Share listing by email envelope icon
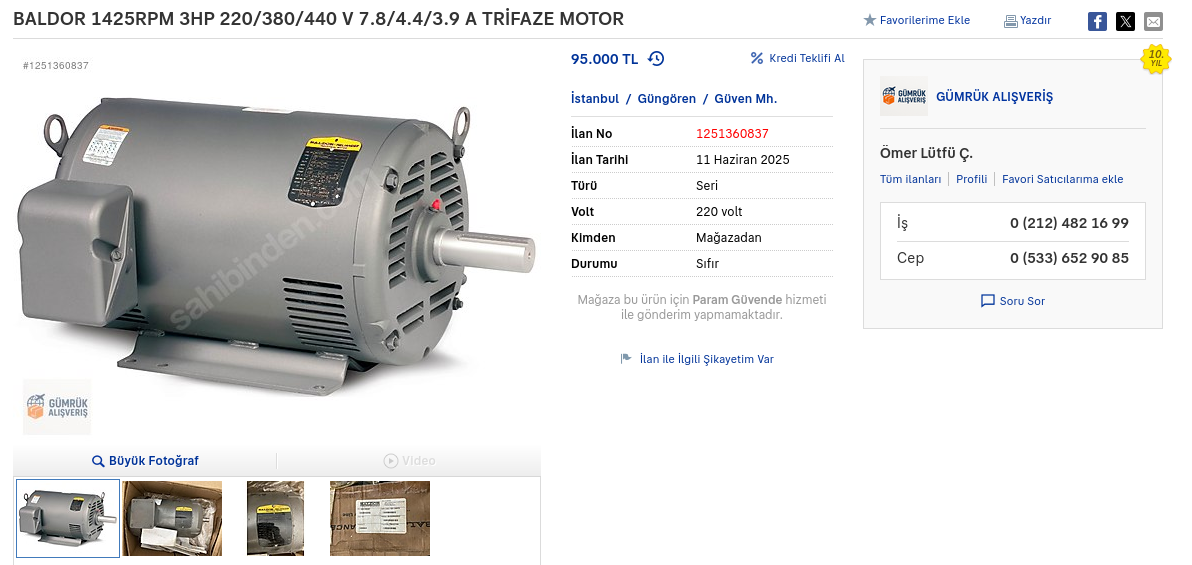Screen dimensions: 1192x565 [x=1153, y=21]
